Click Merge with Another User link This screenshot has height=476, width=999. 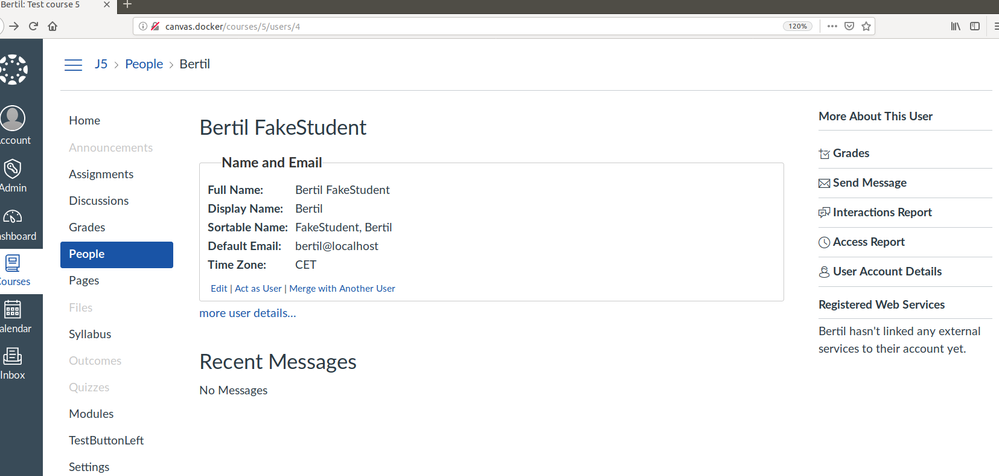pos(342,289)
